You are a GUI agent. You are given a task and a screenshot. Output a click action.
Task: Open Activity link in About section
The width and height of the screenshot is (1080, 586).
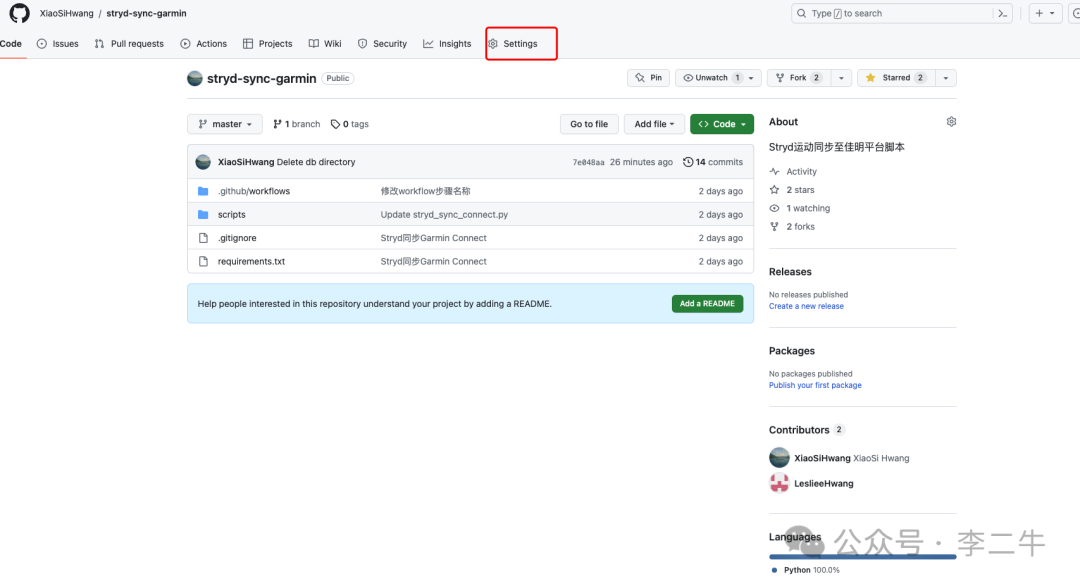793,171
